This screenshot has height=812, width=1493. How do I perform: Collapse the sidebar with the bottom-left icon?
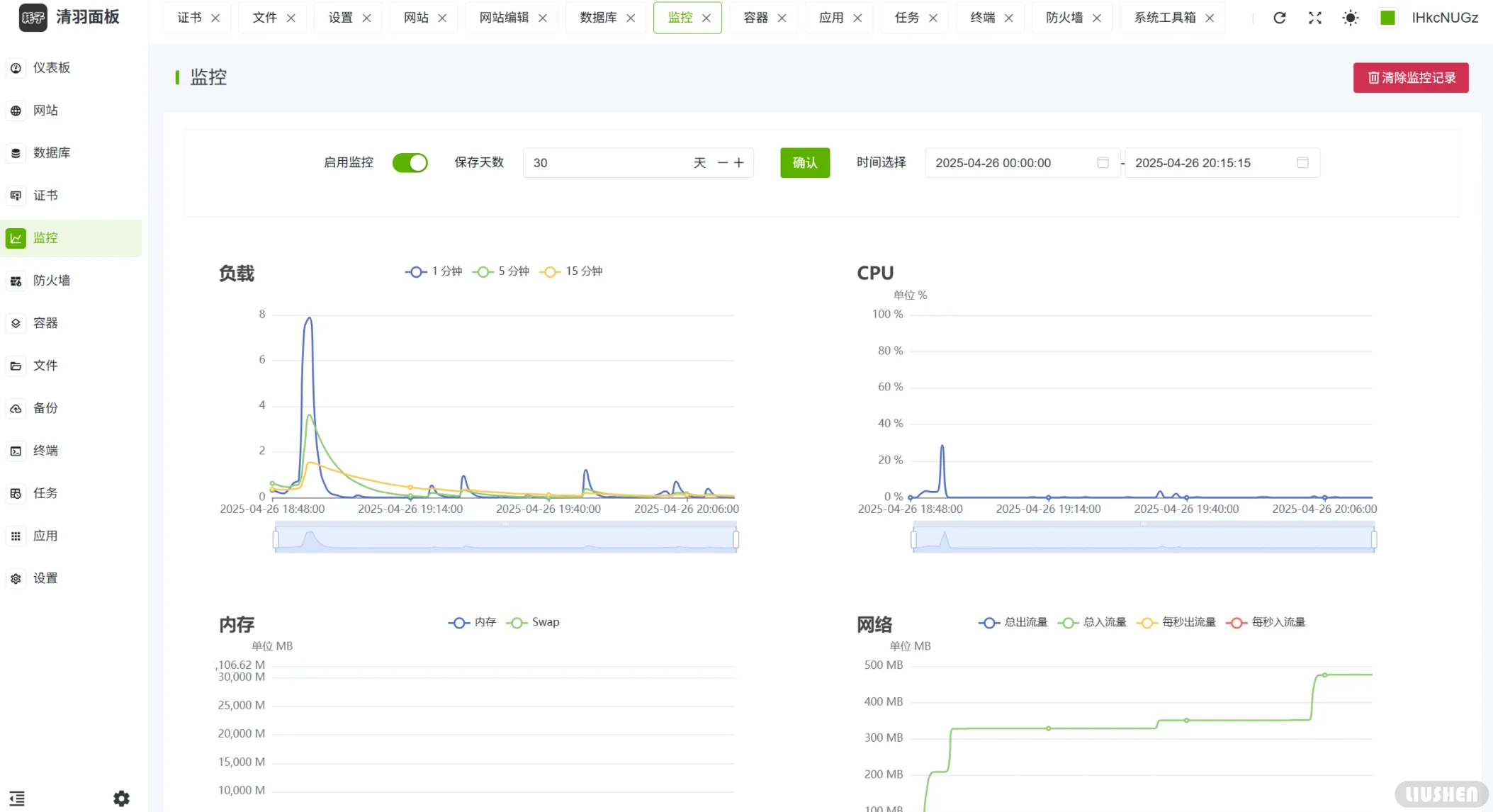(x=16, y=796)
